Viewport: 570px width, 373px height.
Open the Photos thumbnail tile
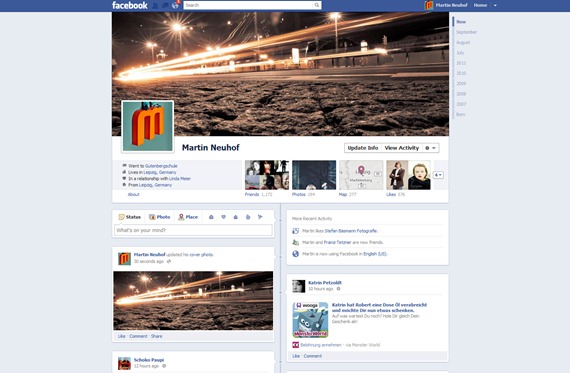tap(314, 175)
